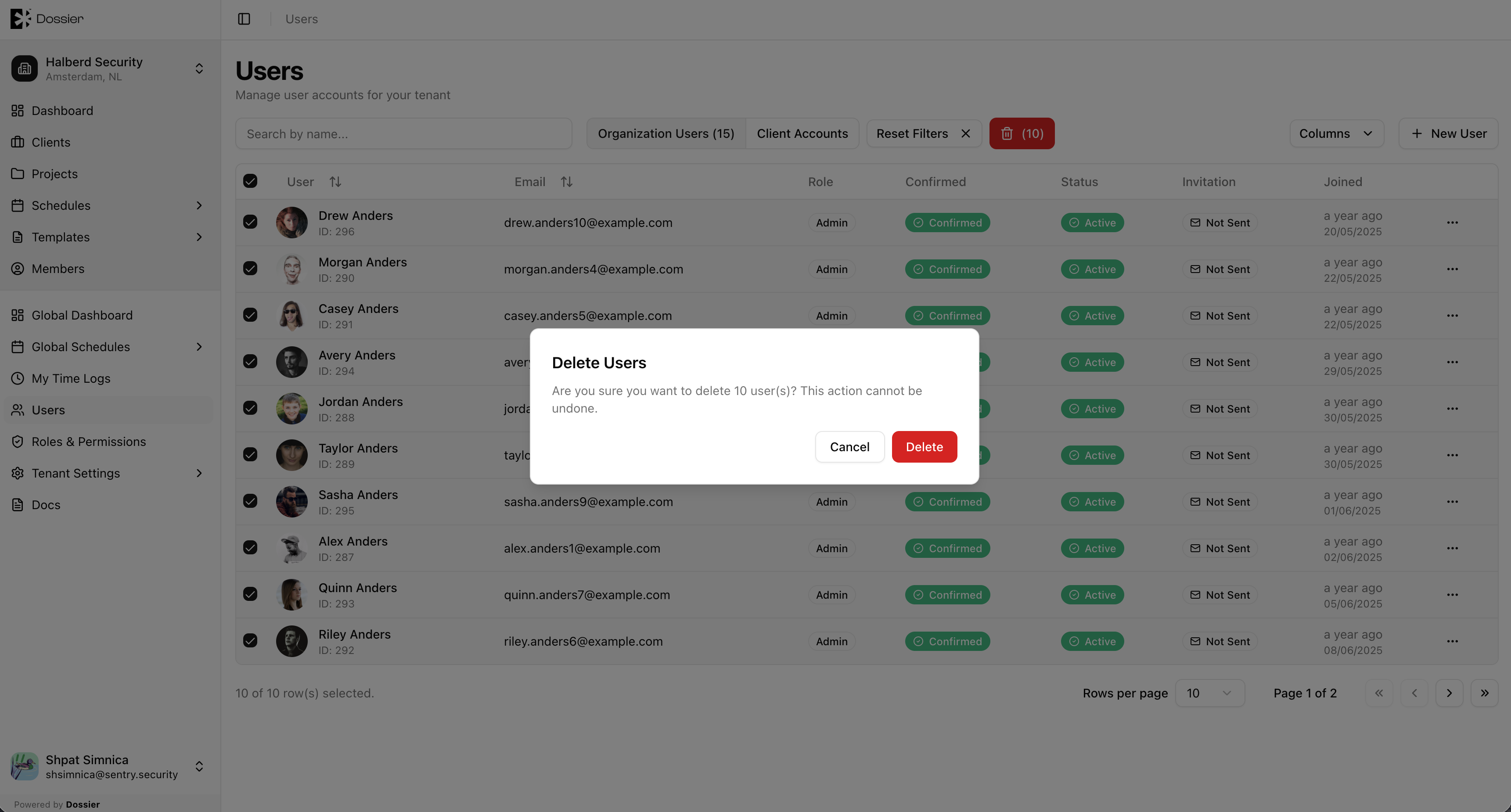Switch to the Client Accounts tab

pos(802,134)
